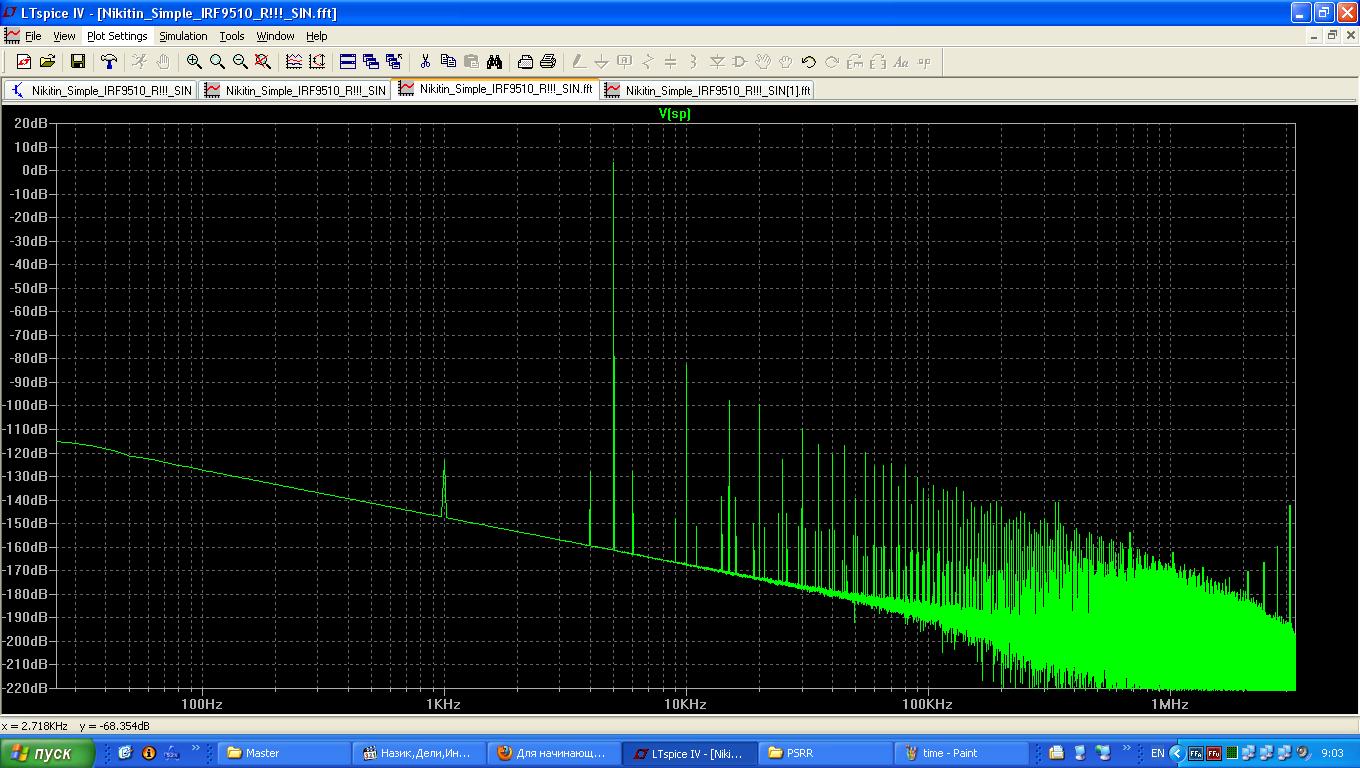Viewport: 1360px width, 768px height.
Task: Click the Copy toolbar icon
Action: coord(448,62)
